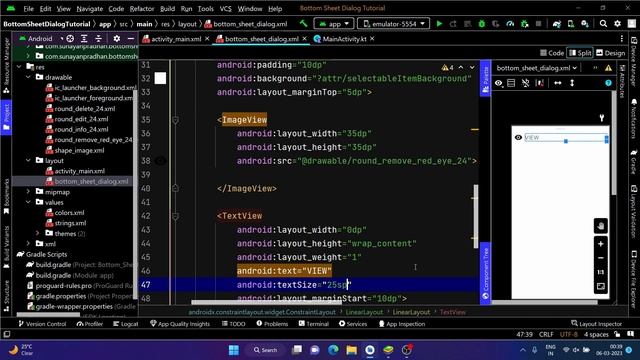The width and height of the screenshot is (640, 360).
Task: Run the app with the green play button
Action: [x=439, y=24]
